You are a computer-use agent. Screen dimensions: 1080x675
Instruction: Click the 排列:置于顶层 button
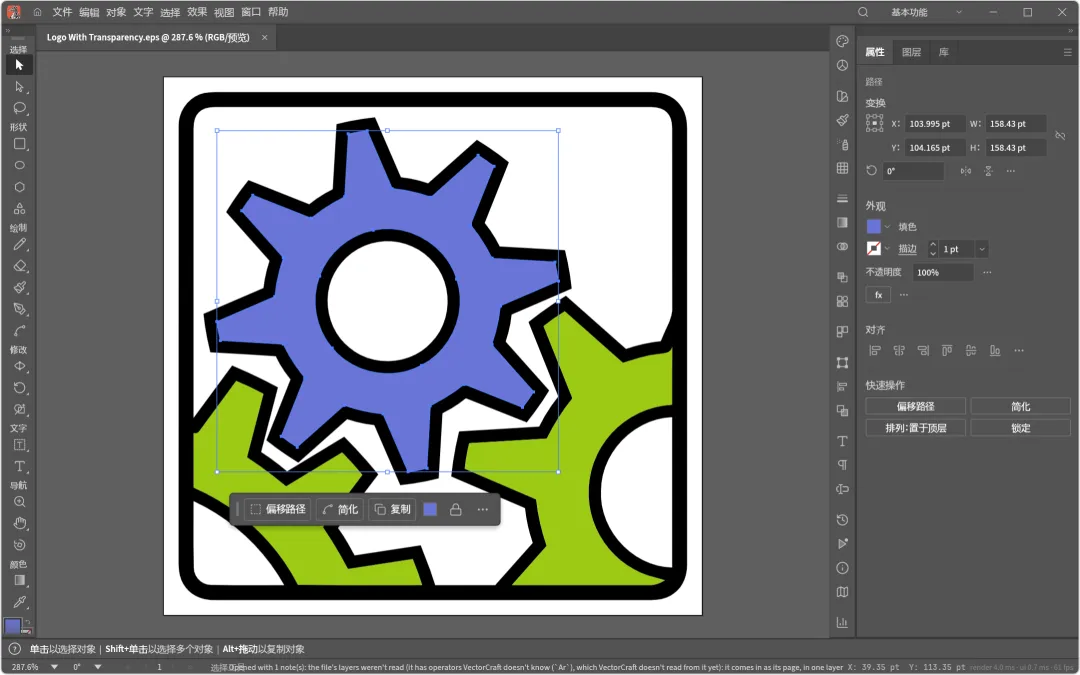pyautogui.click(x=915, y=428)
